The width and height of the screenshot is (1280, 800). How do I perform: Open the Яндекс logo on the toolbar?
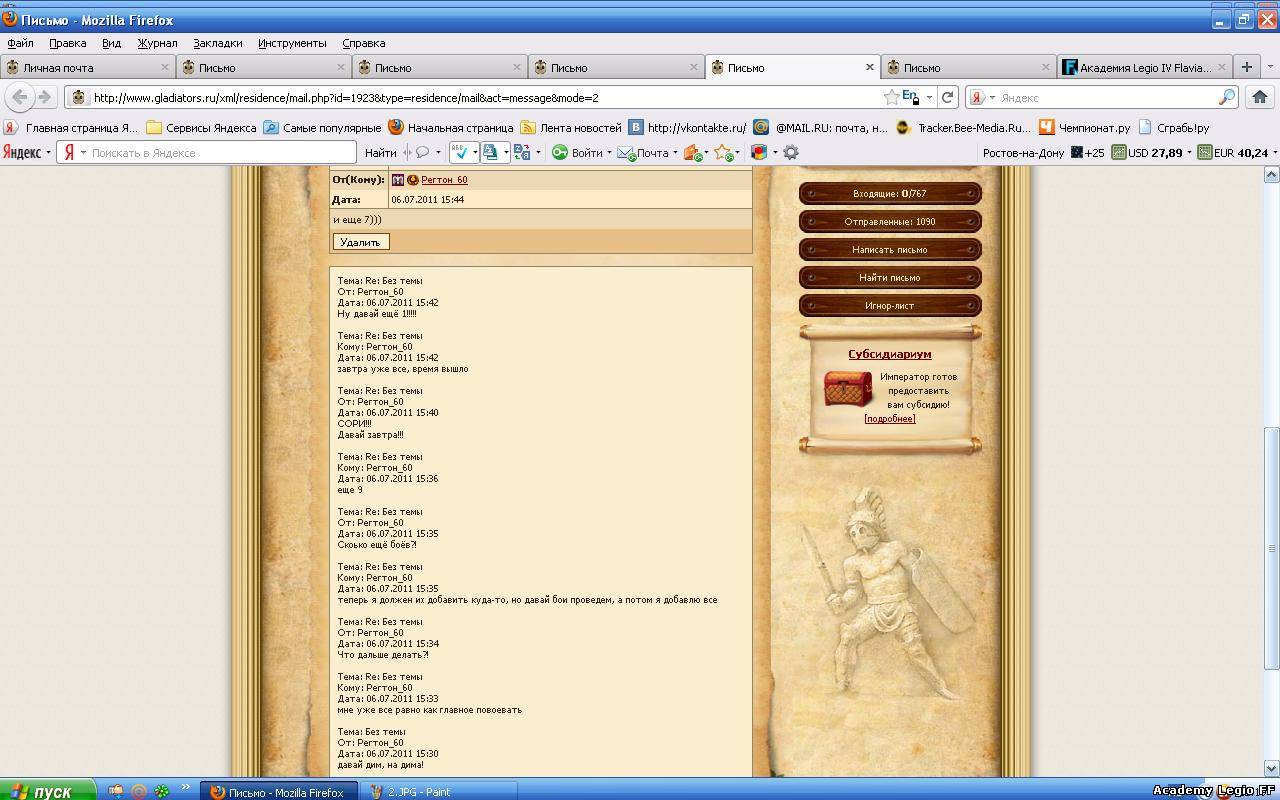click(21, 153)
